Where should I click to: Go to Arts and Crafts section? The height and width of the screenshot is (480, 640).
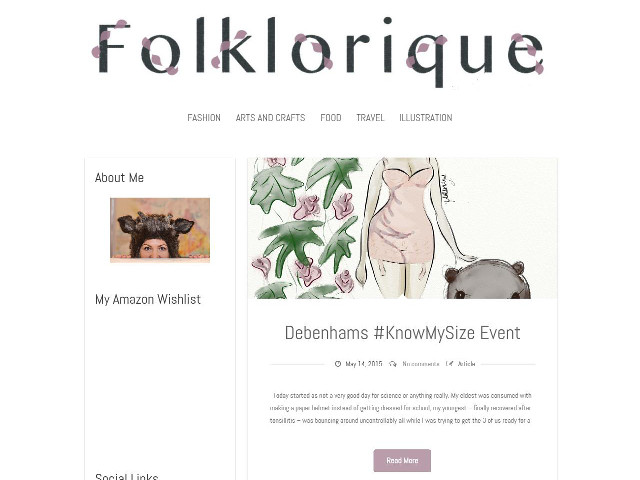271,118
